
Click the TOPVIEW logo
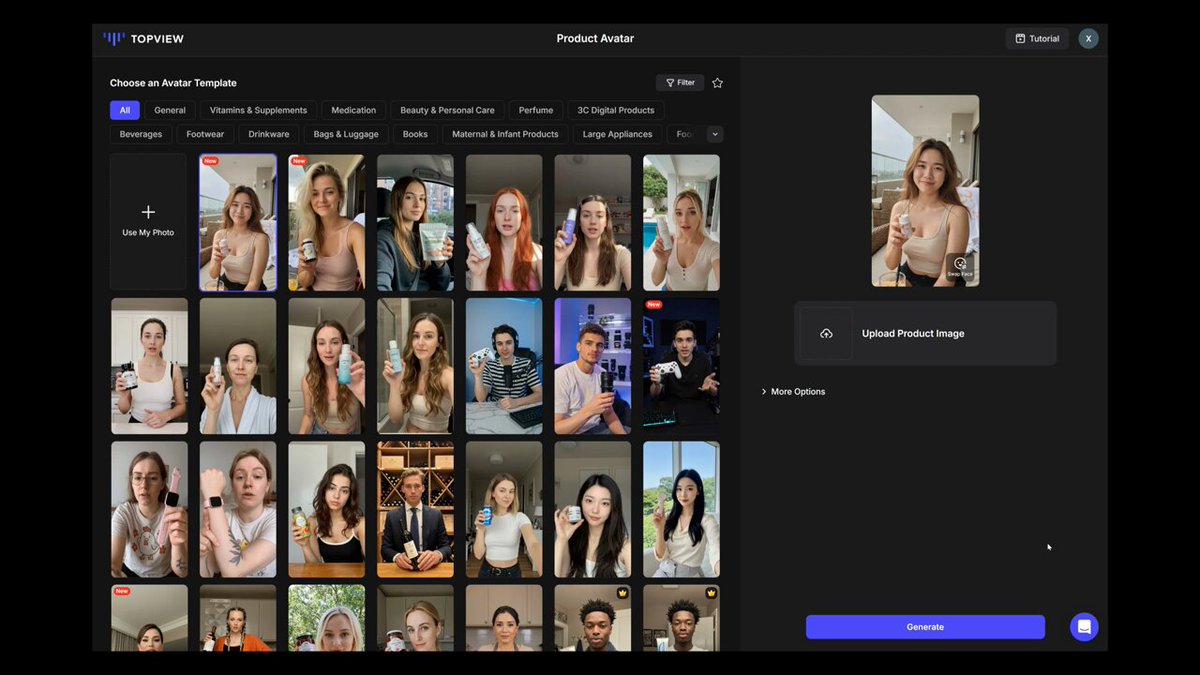(x=144, y=39)
